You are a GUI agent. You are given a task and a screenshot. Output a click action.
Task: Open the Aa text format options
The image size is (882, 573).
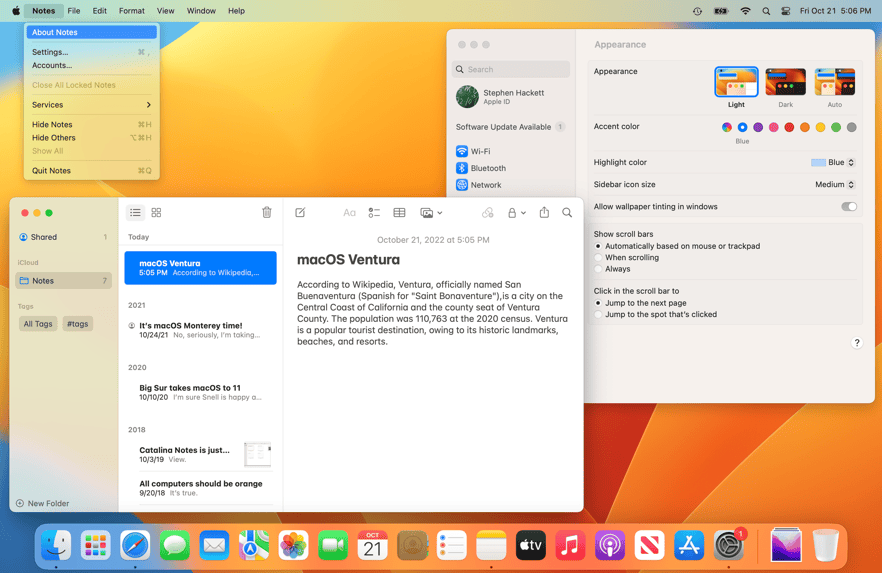pyautogui.click(x=349, y=213)
